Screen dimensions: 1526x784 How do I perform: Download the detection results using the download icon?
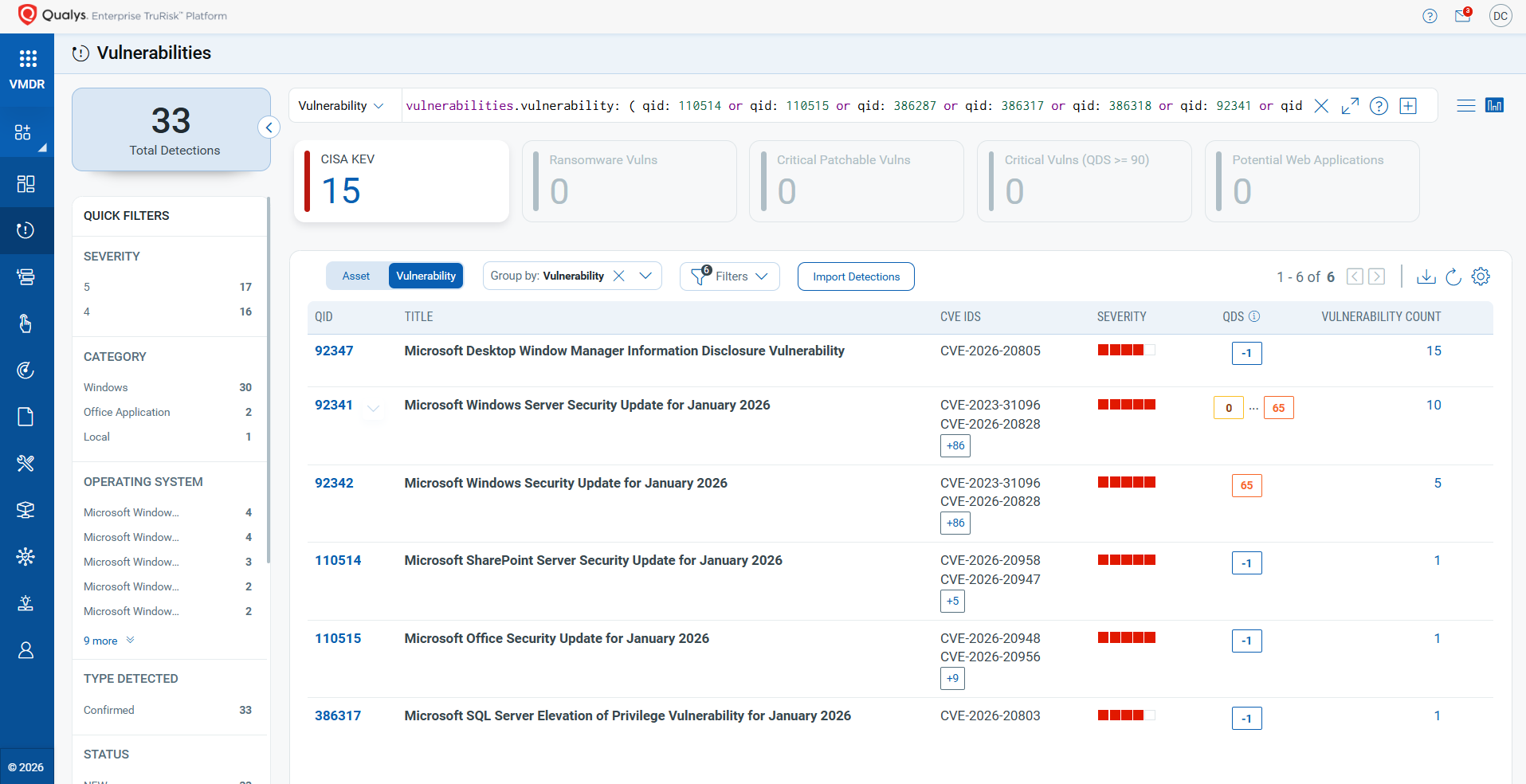[1426, 276]
